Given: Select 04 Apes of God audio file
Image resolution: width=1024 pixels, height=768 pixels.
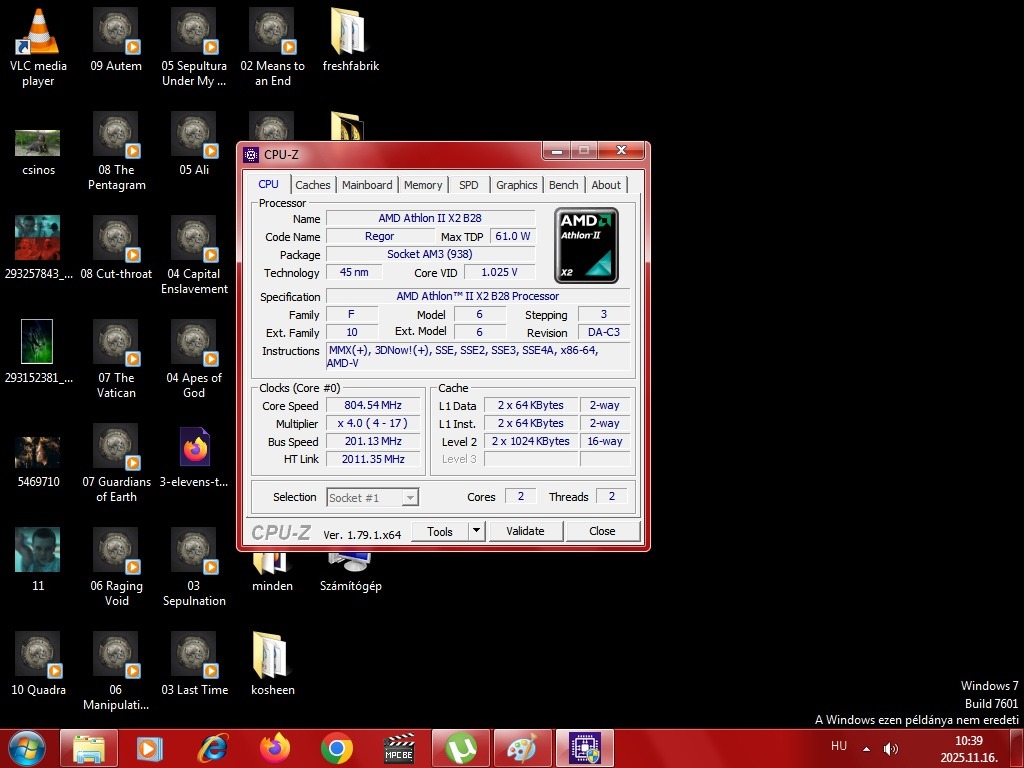Looking at the screenshot, I should tap(194, 359).
